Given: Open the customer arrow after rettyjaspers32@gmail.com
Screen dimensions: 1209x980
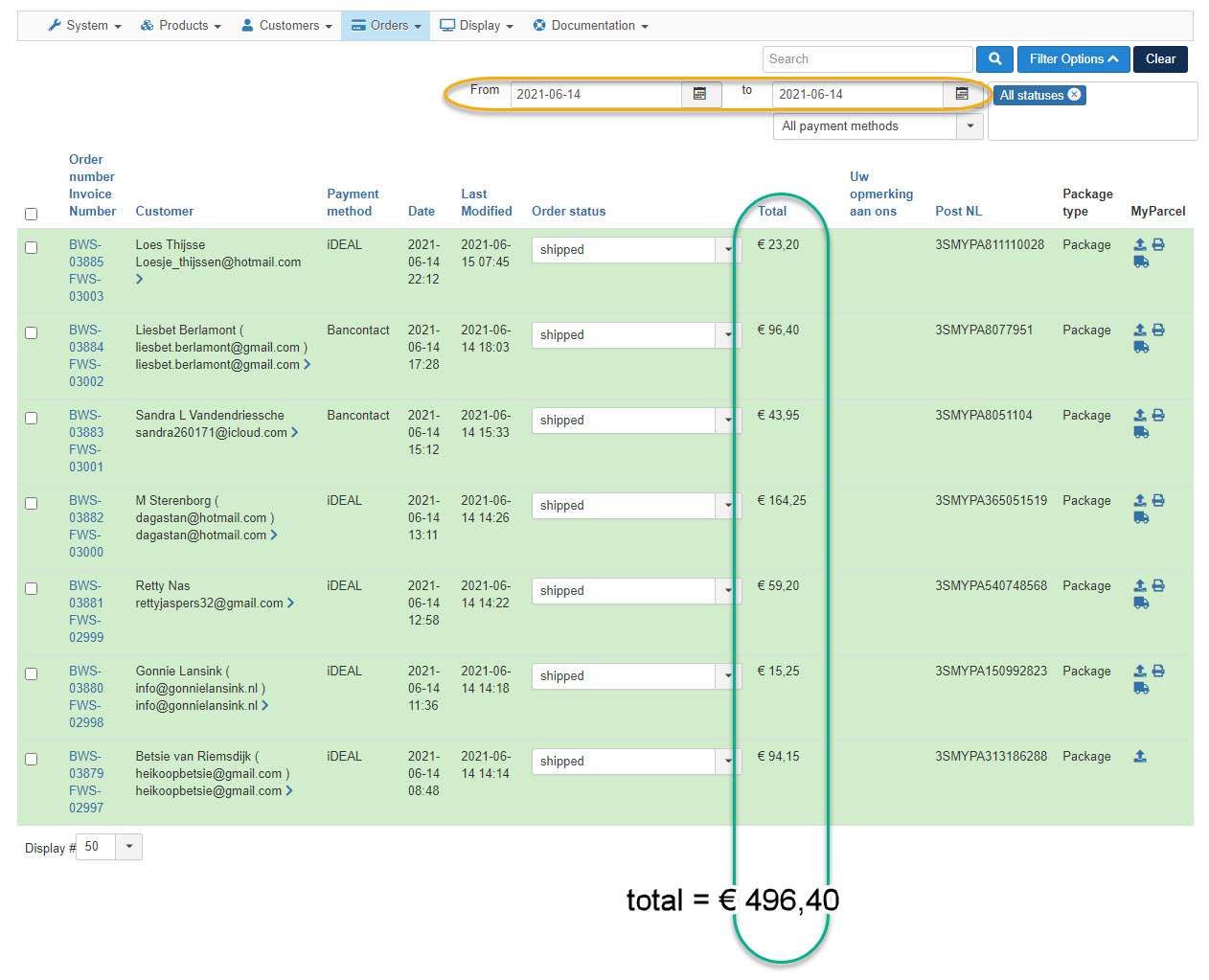Looking at the screenshot, I should tap(290, 603).
